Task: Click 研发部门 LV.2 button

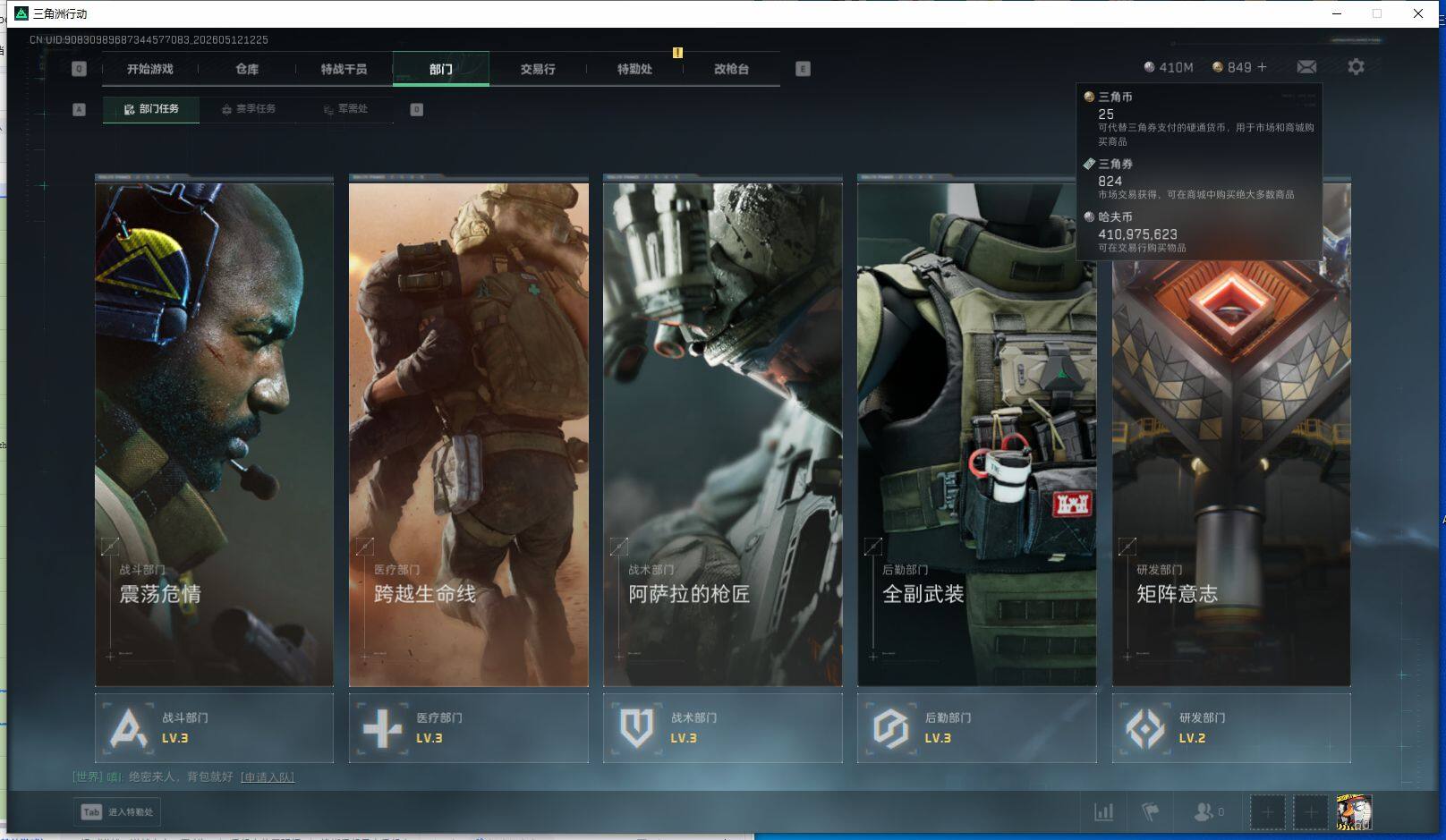Action: [1231, 728]
